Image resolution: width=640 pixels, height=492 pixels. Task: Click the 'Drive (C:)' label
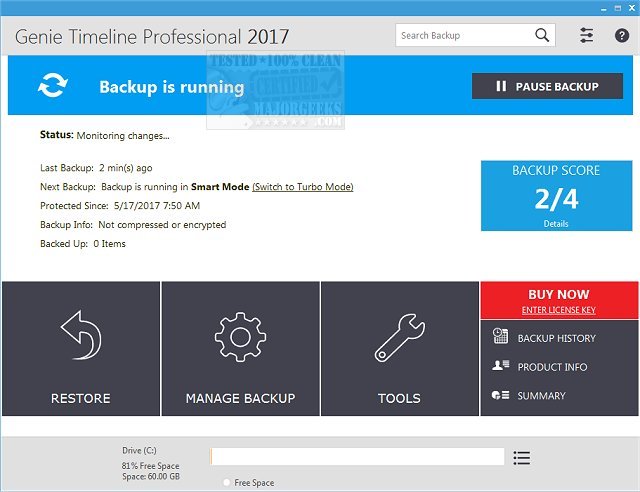coord(139,450)
